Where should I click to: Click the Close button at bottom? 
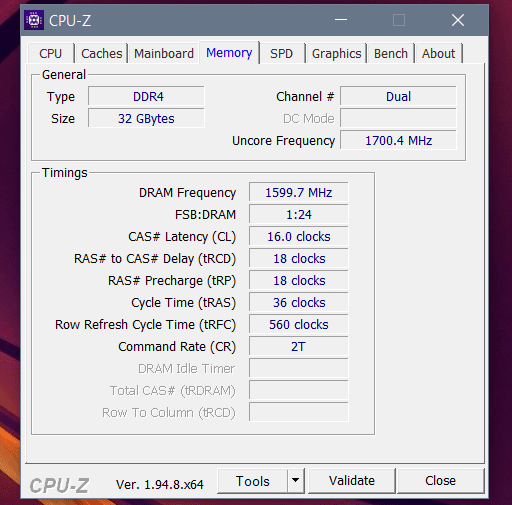coord(440,481)
